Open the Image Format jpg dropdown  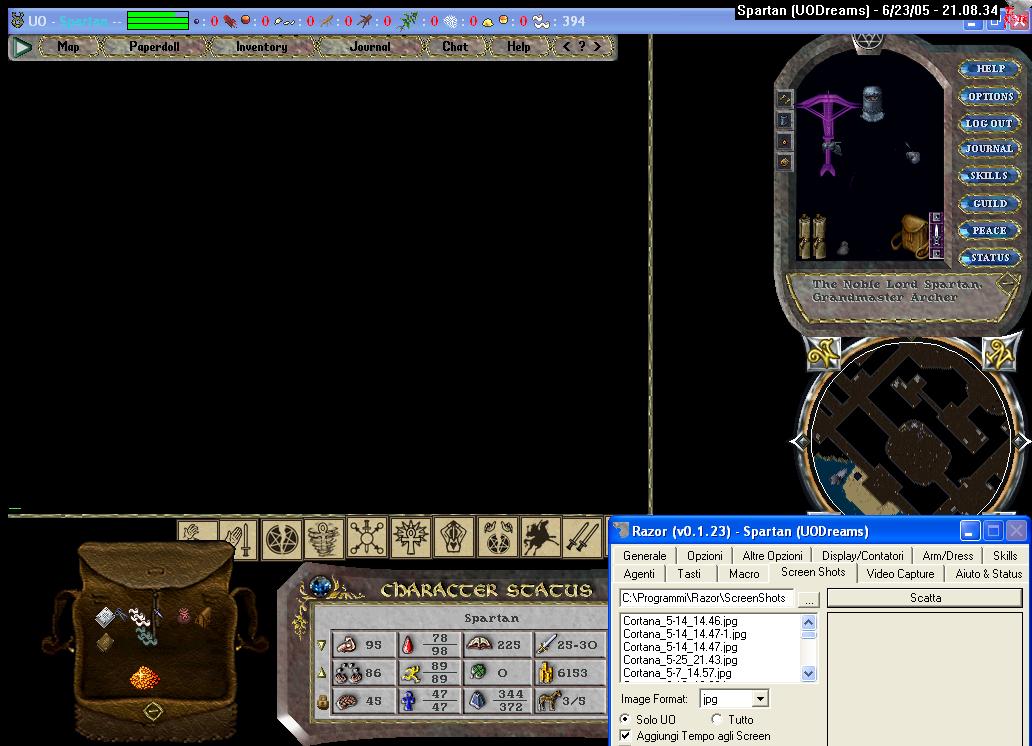tap(760, 699)
